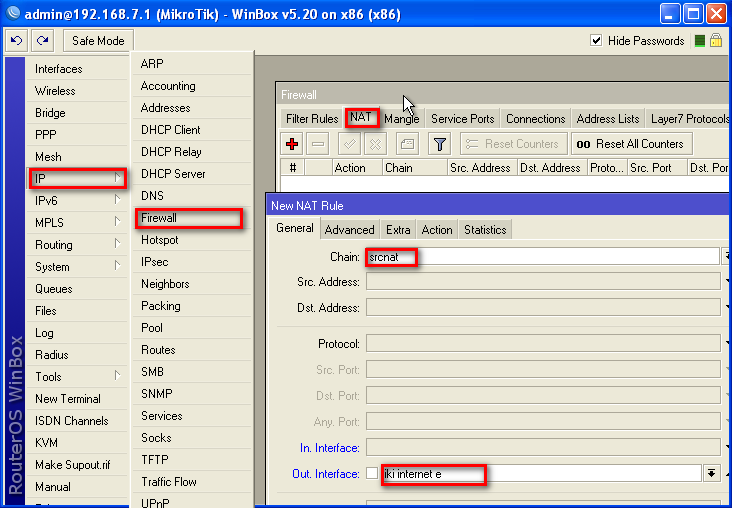Open Log in the main menu
Screen dimensions: 732x508
(x=77, y=332)
